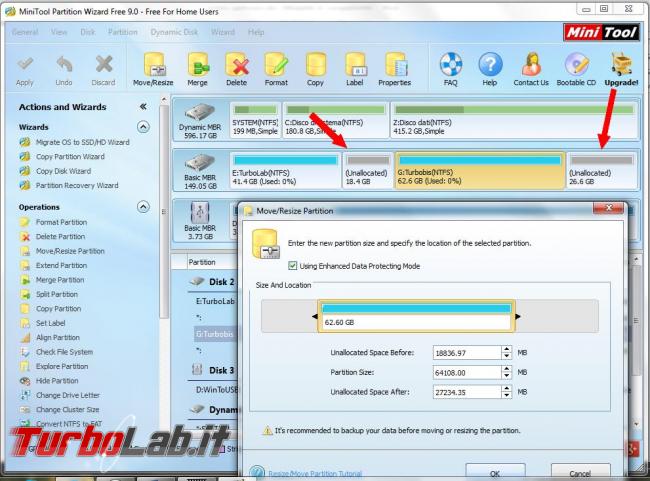
Task: Toggle Using Enhanced Data Protecting Mode
Action: click(x=293, y=266)
